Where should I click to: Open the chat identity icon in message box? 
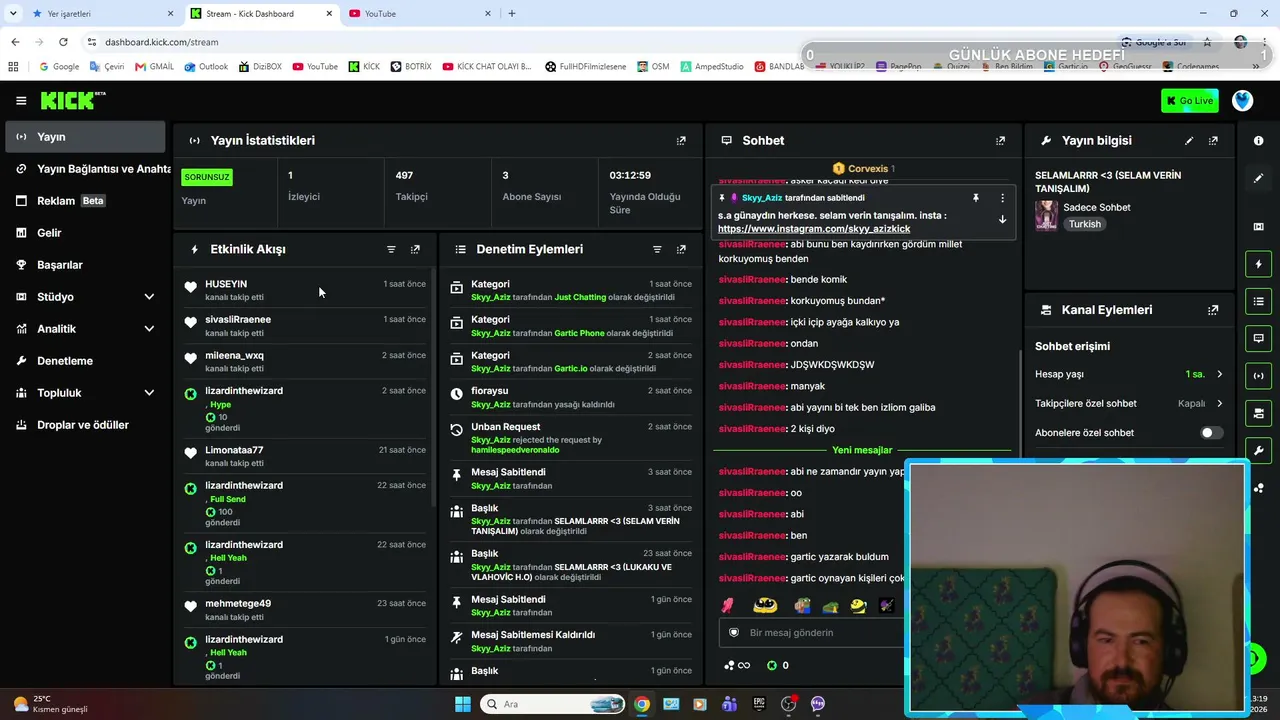[734, 632]
